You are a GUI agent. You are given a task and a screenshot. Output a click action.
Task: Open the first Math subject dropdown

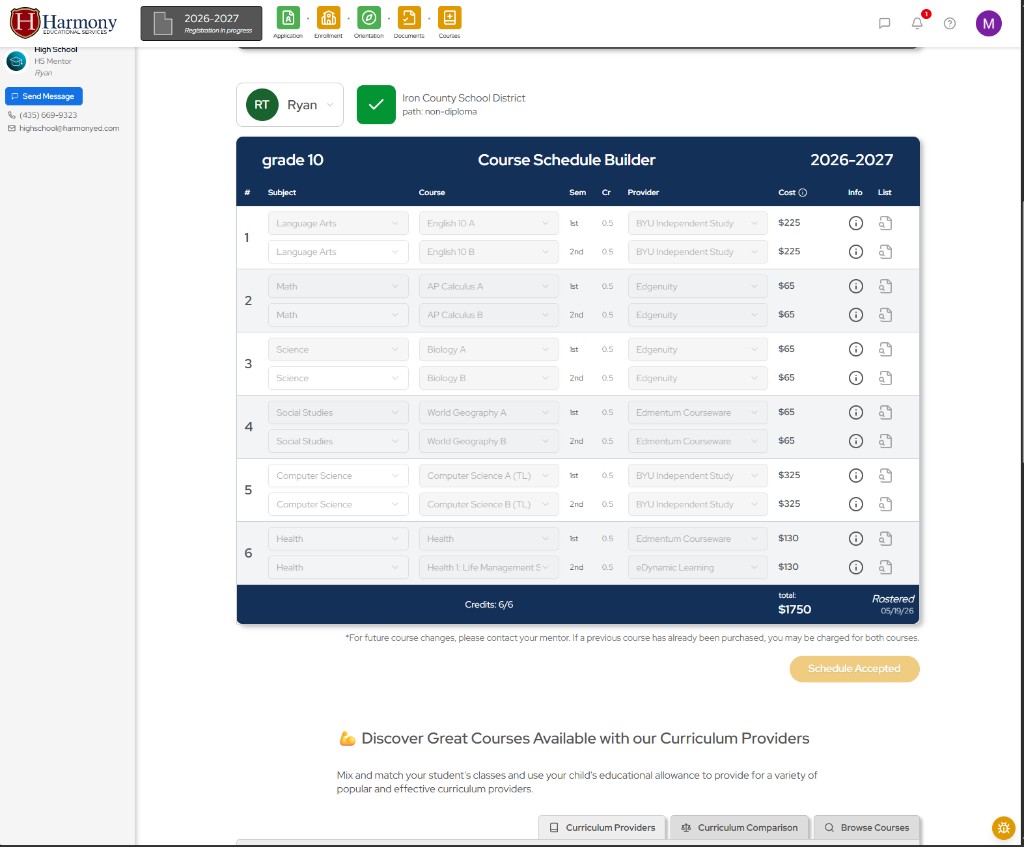(338, 286)
